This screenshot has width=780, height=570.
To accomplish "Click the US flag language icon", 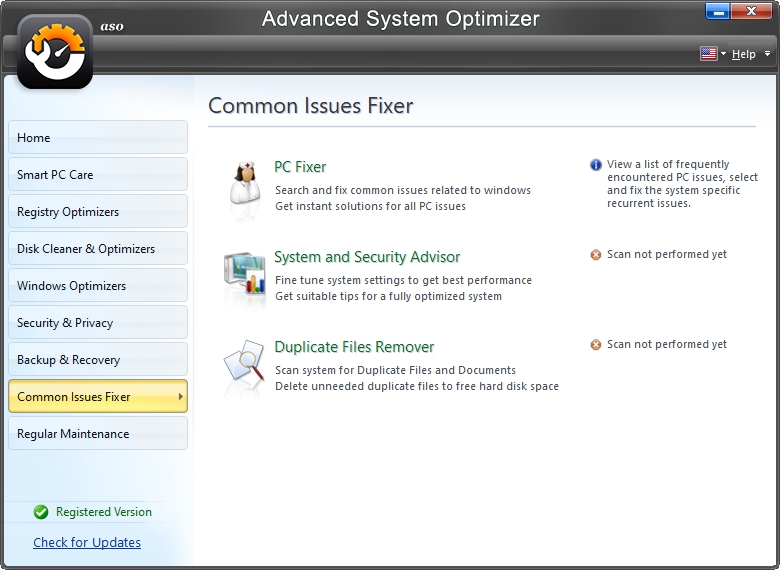I will point(709,54).
